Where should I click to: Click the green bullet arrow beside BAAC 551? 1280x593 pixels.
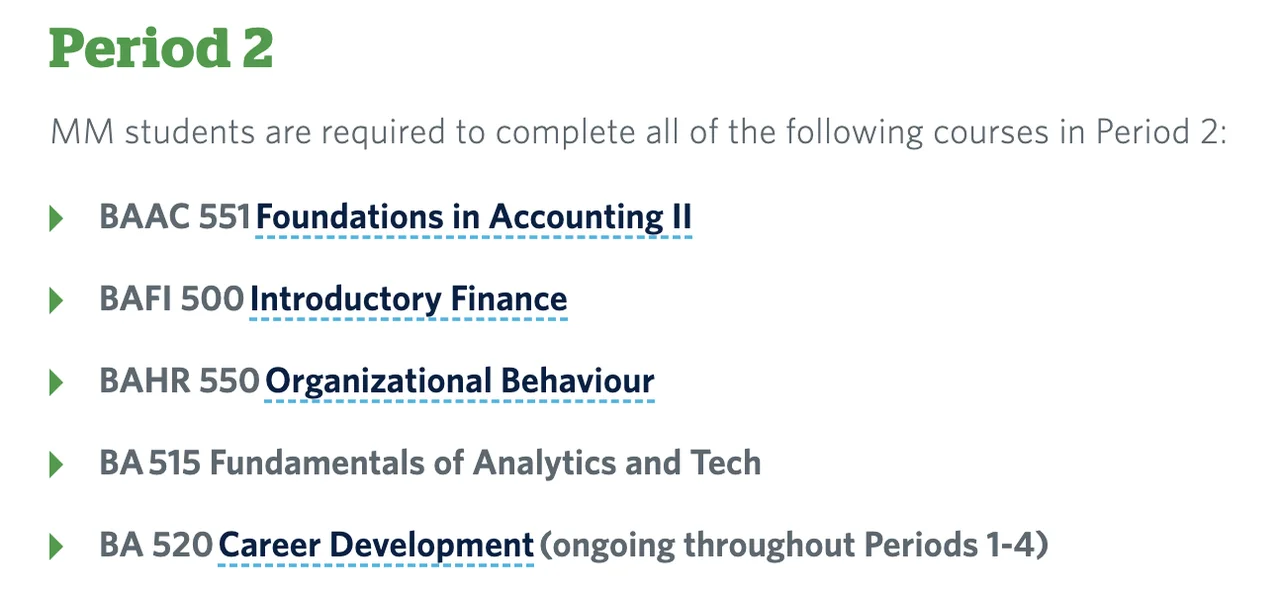[56, 217]
